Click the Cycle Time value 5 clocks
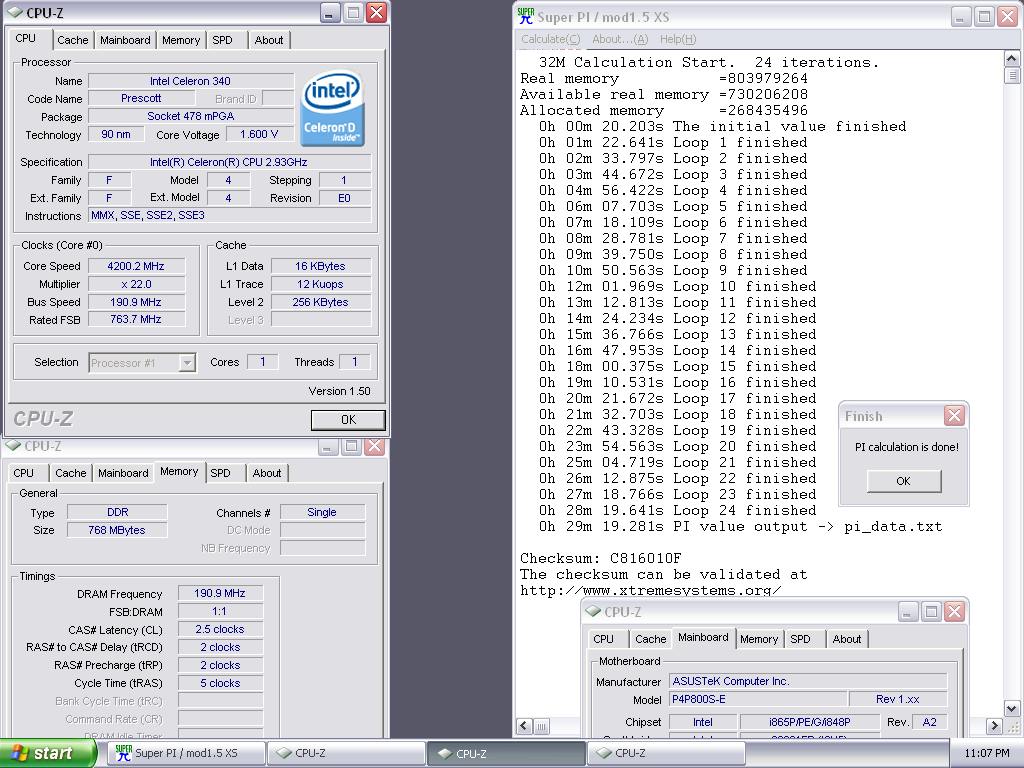Viewport: 1024px width, 768px height. (220, 683)
